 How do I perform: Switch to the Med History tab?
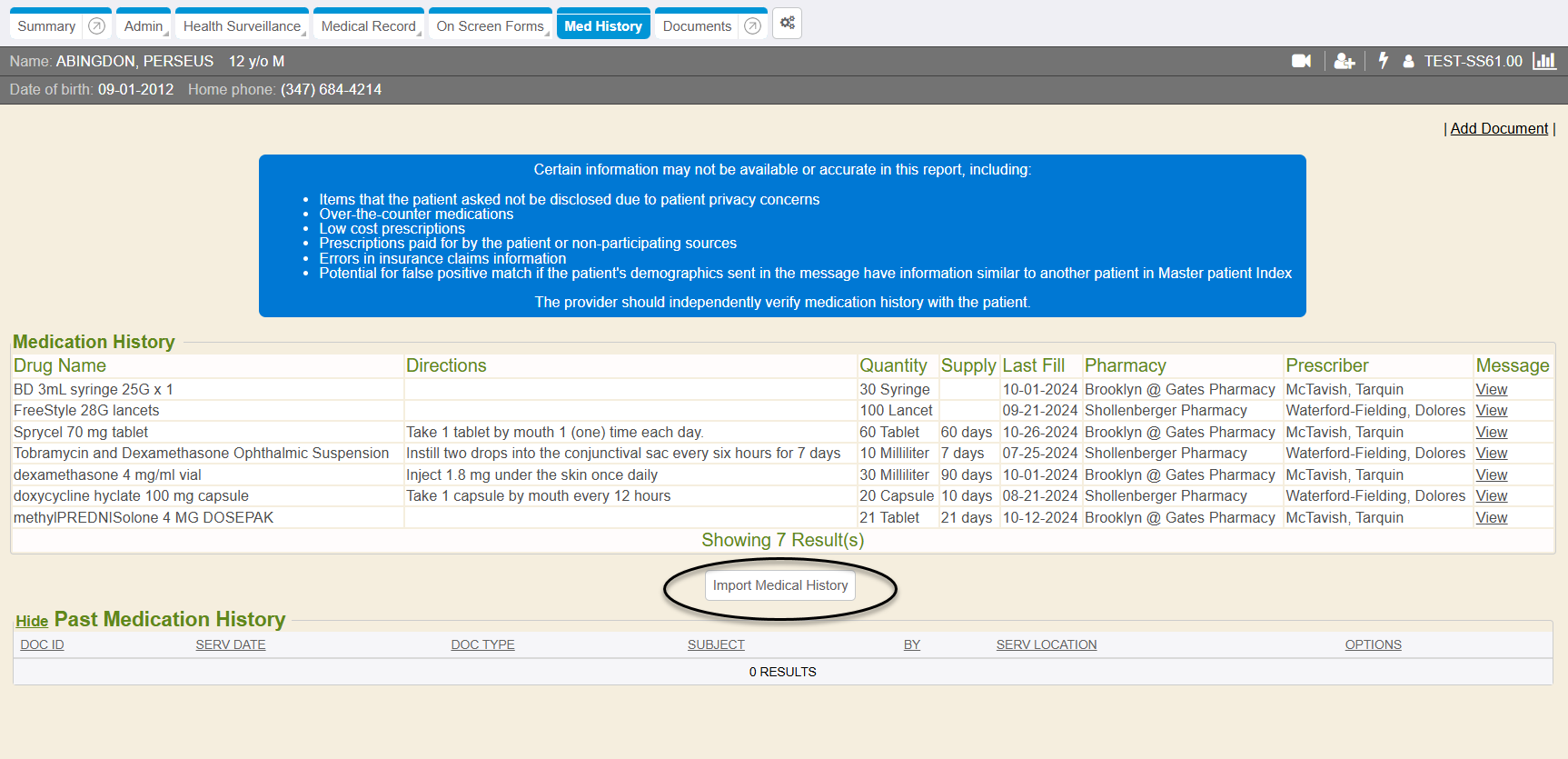coord(603,26)
